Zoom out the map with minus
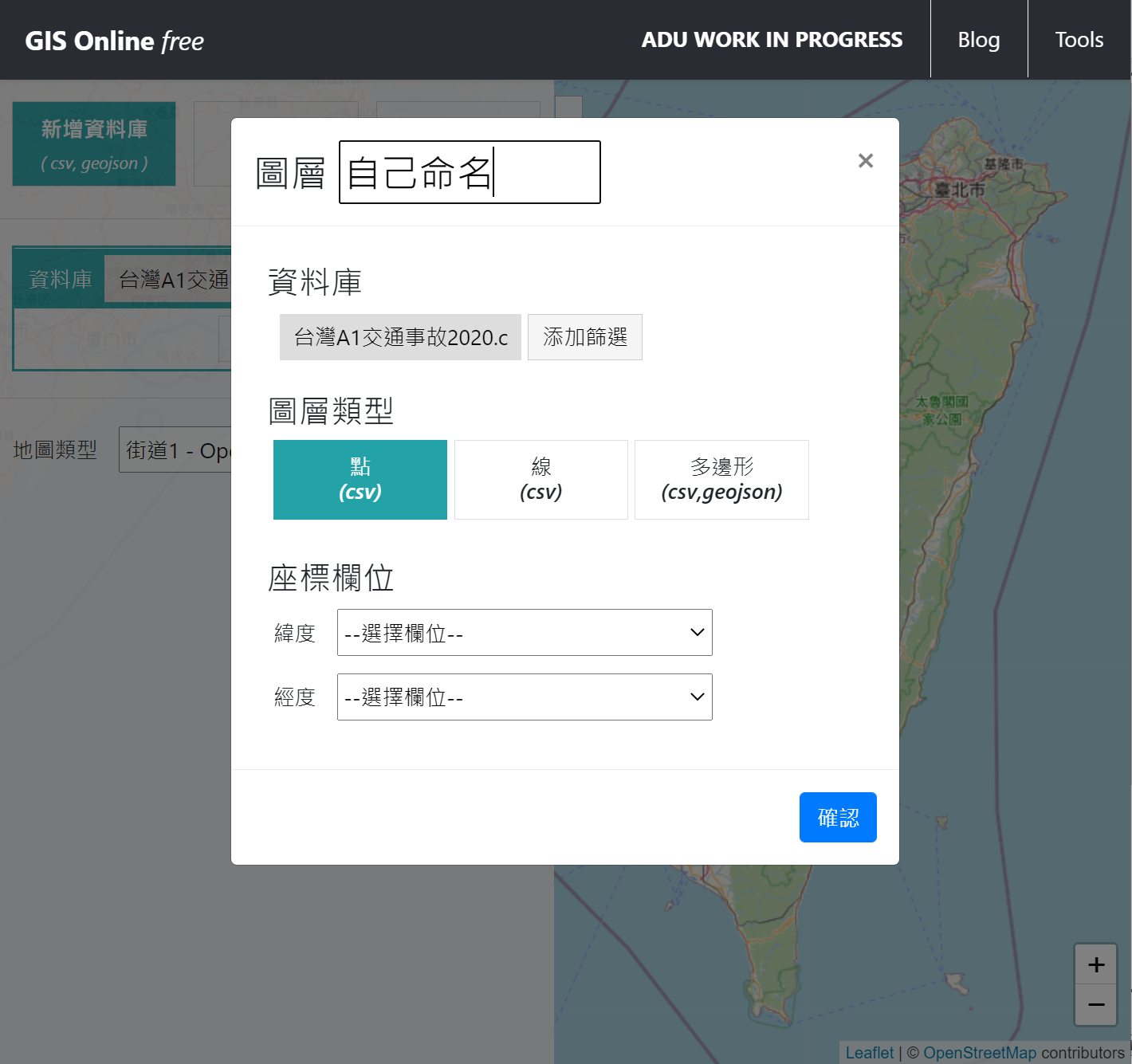1132x1064 pixels. tap(1096, 1005)
